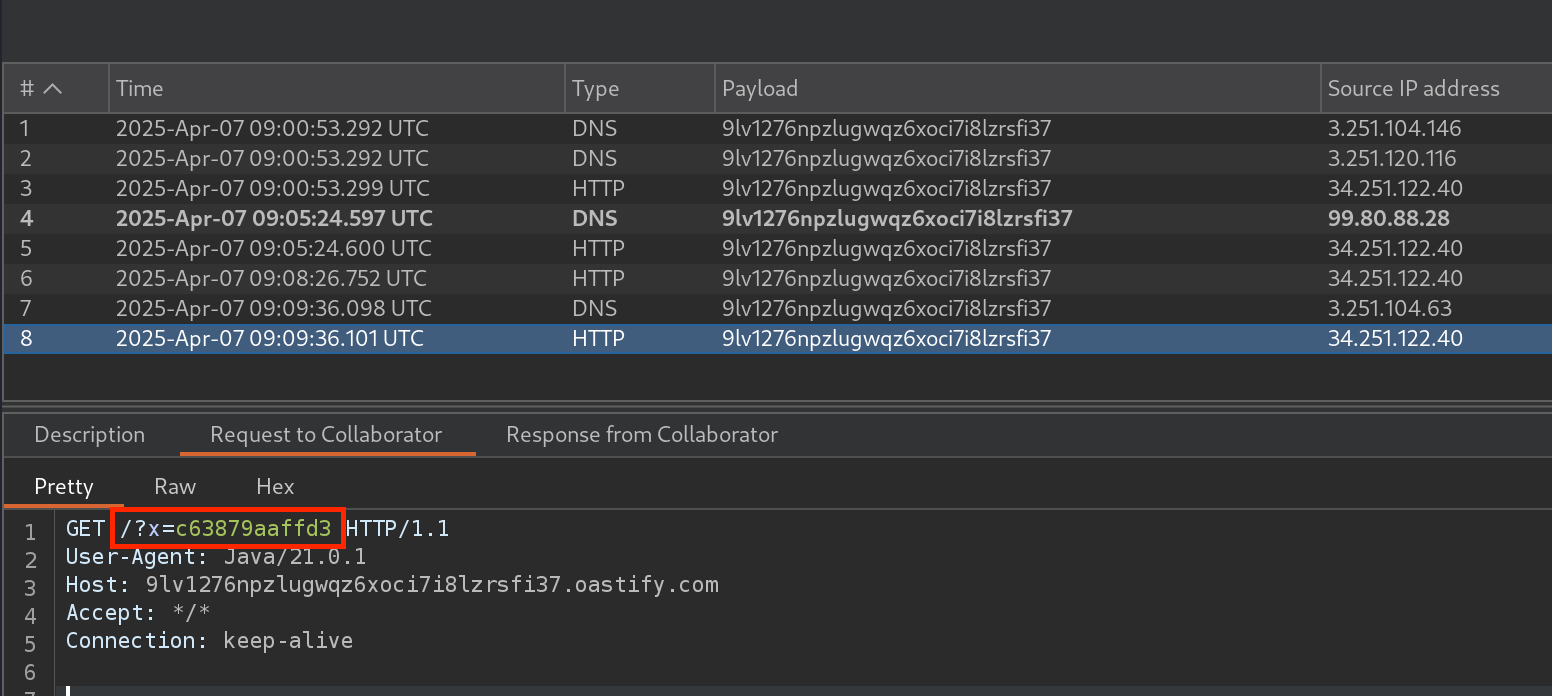Select the Pretty view tab
Viewport: 1552px width, 696px height.
pos(64,487)
